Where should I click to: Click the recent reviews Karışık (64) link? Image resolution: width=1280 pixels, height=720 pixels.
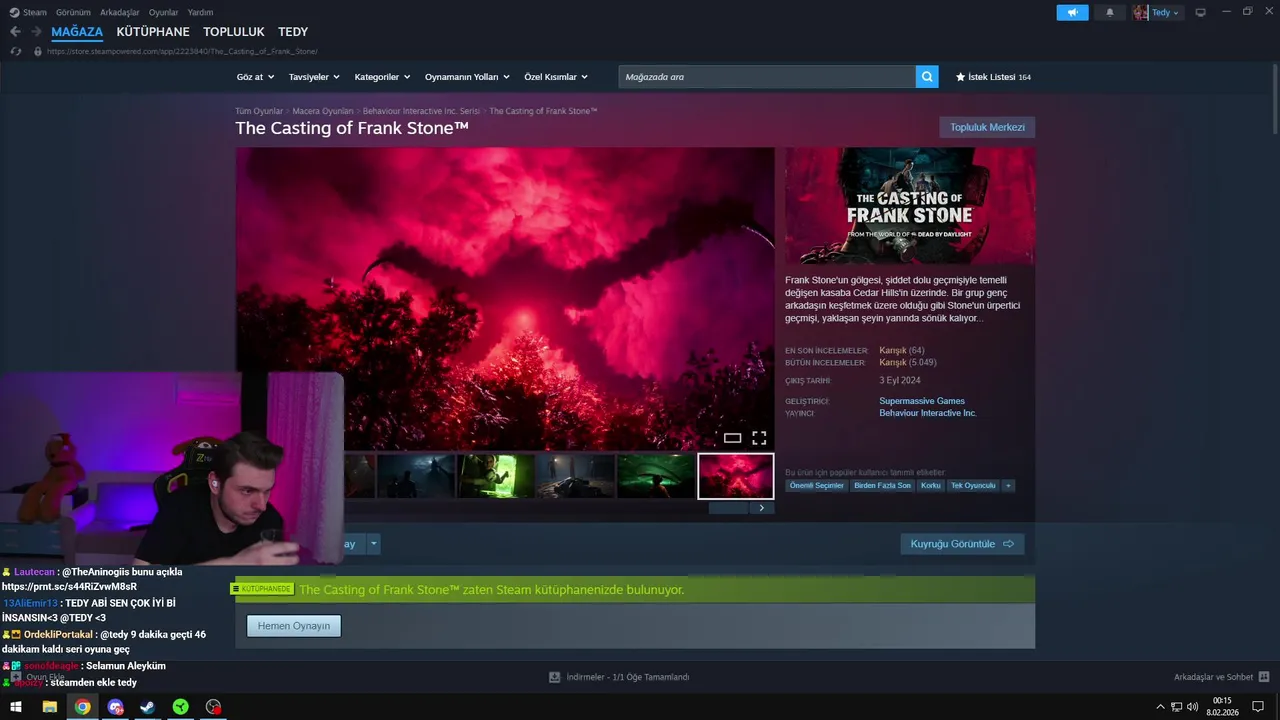[x=901, y=350]
